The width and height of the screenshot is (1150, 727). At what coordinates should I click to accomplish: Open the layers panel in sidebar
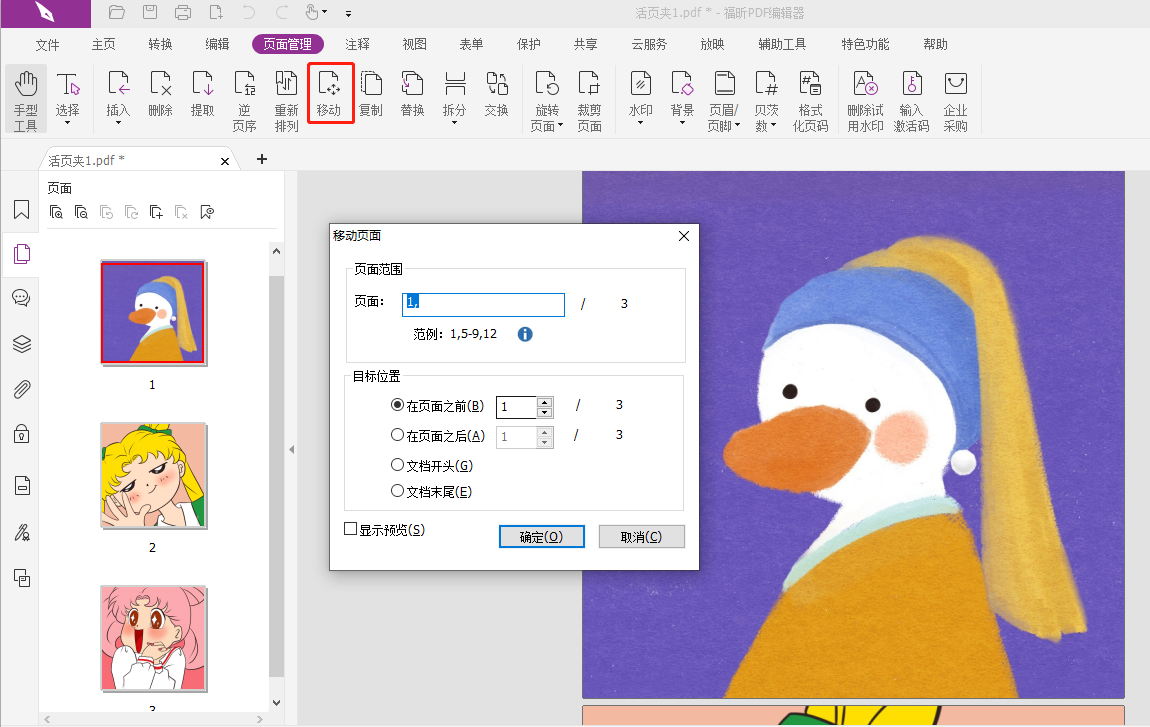click(x=22, y=343)
